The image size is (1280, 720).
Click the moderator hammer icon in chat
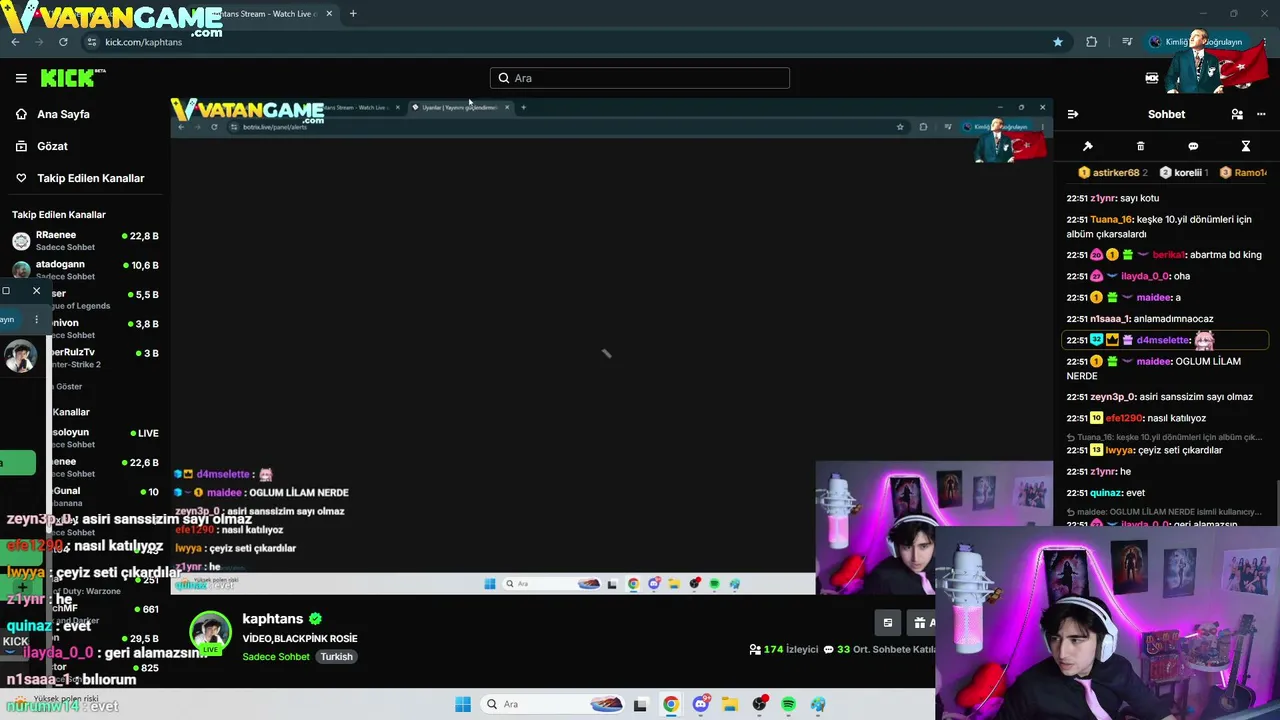click(x=1088, y=146)
